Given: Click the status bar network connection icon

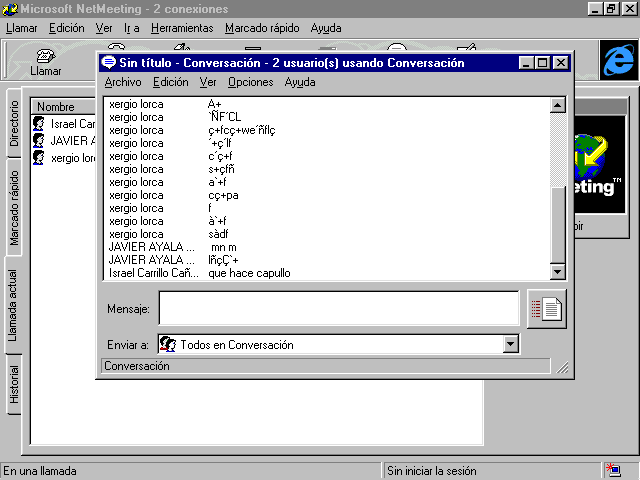Looking at the screenshot, I should click(x=613, y=470).
